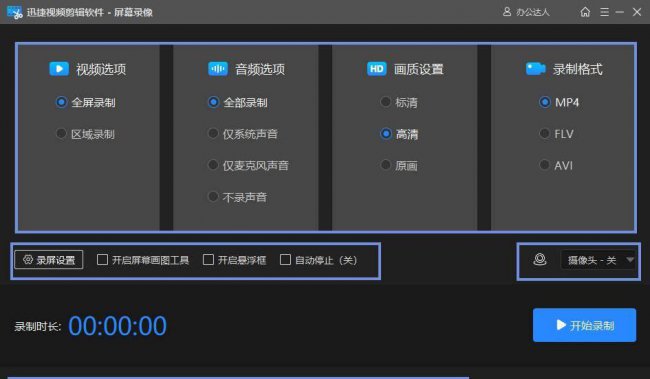Set quality to 高清

(x=386, y=134)
